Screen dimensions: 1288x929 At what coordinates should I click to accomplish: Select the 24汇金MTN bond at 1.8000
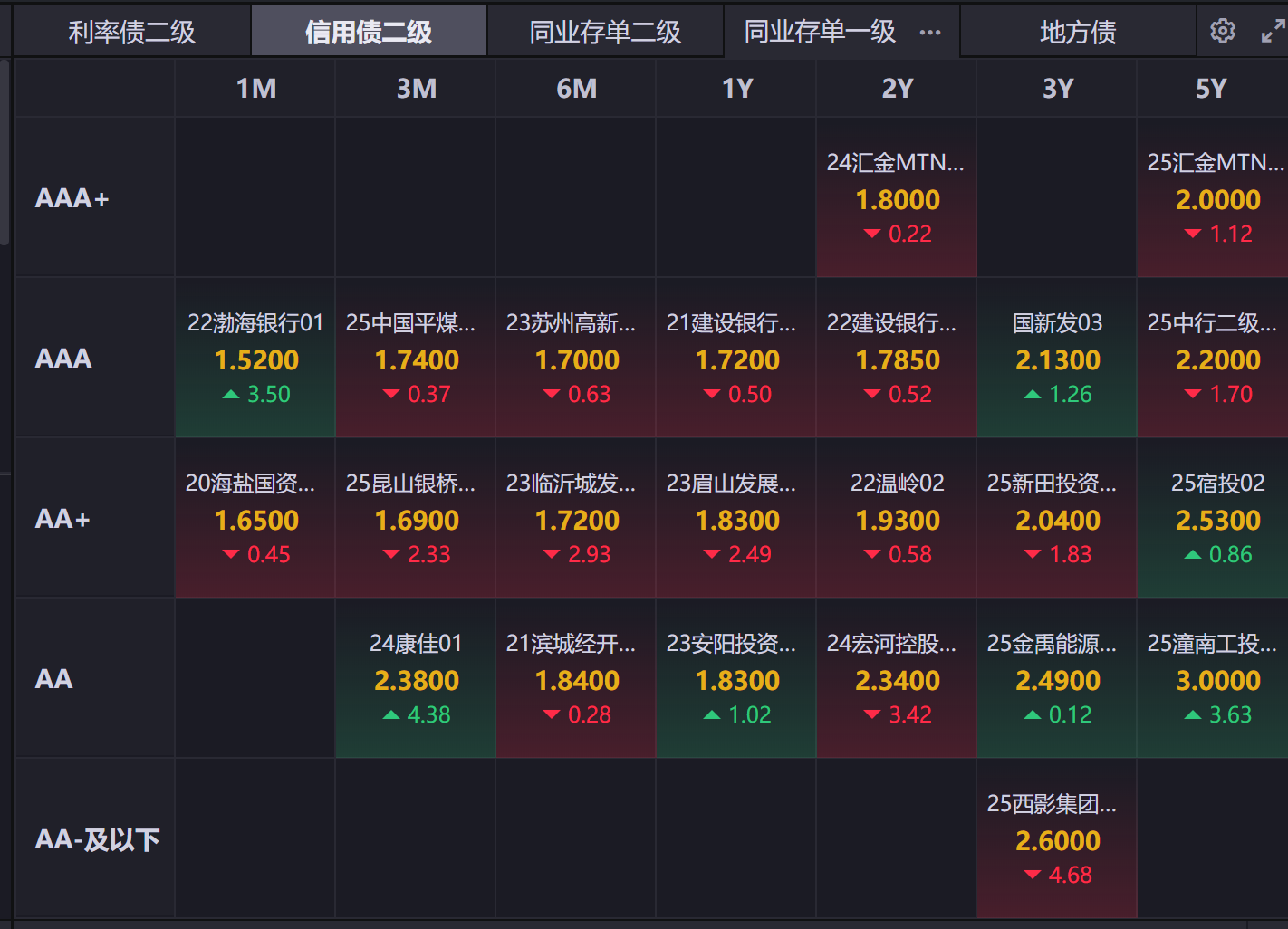[x=897, y=198]
